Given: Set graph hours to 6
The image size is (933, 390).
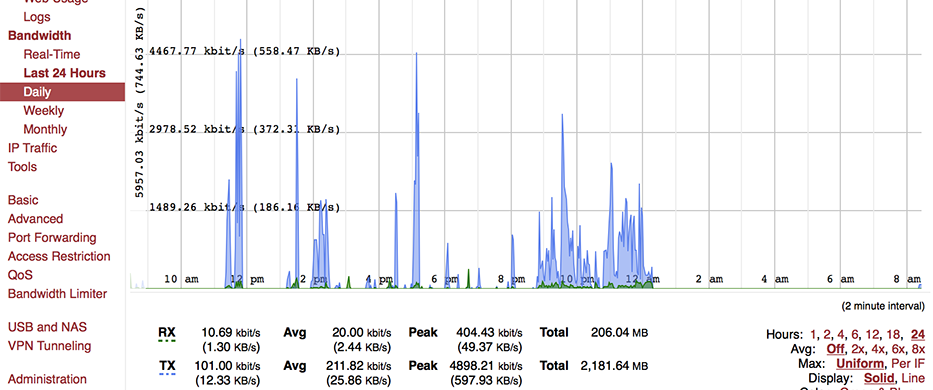Looking at the screenshot, I should pos(855,335).
